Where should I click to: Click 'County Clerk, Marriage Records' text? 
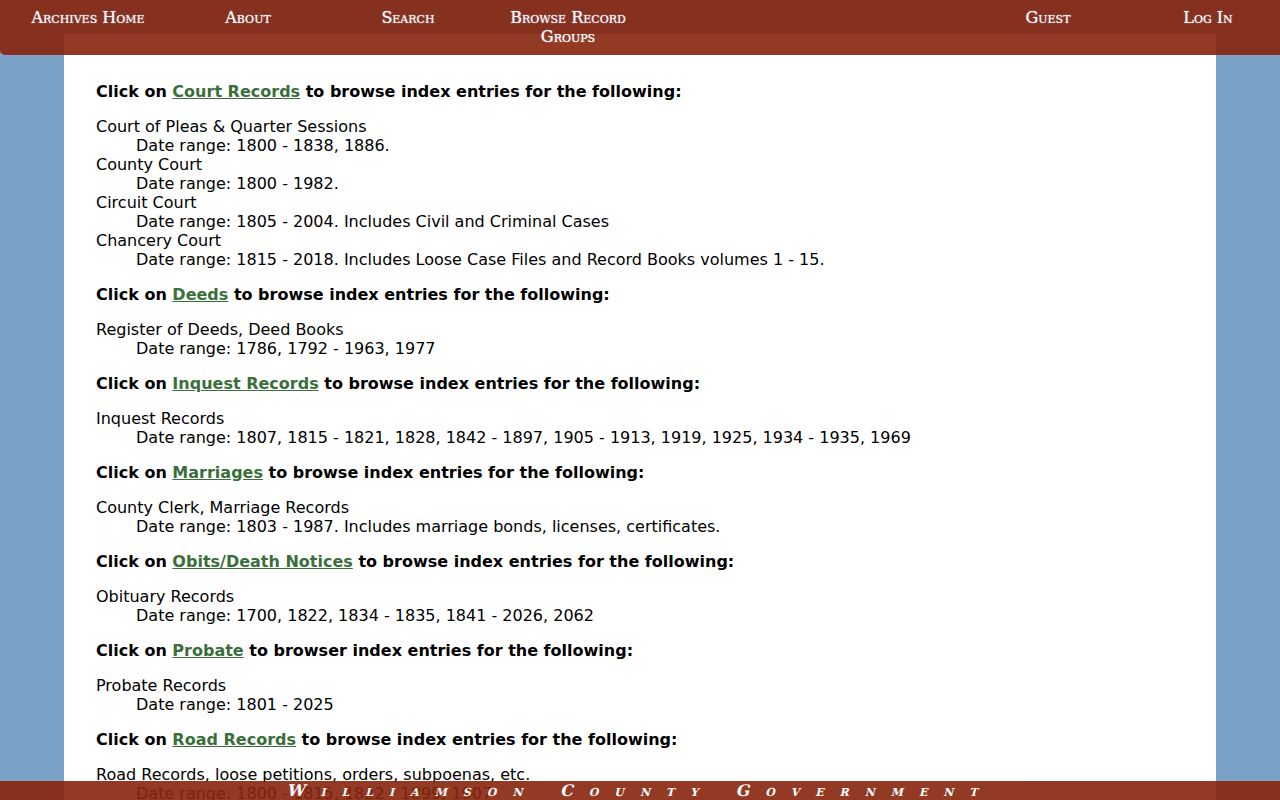[x=222, y=507]
